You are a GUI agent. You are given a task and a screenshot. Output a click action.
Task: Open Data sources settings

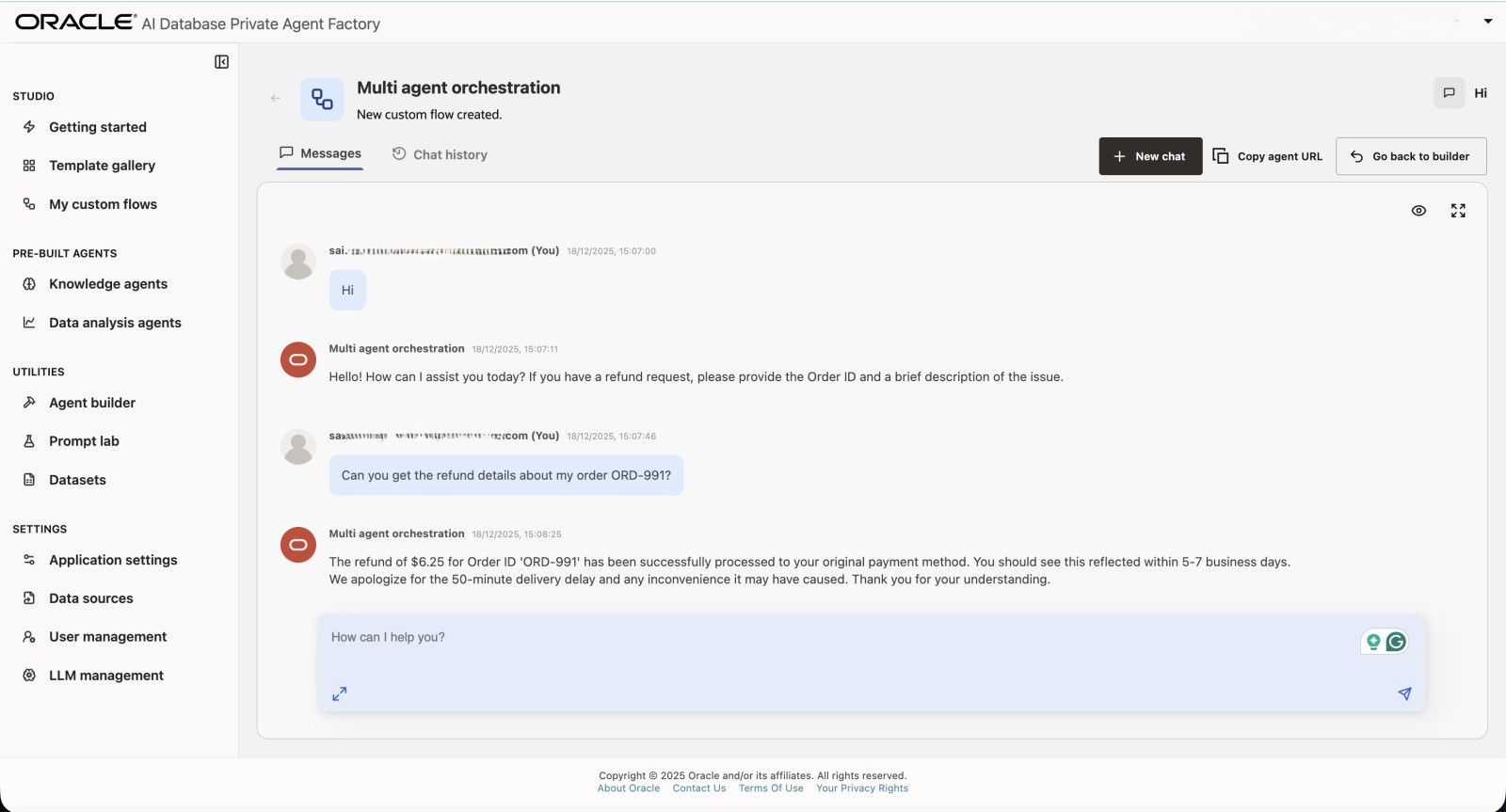[x=91, y=598]
